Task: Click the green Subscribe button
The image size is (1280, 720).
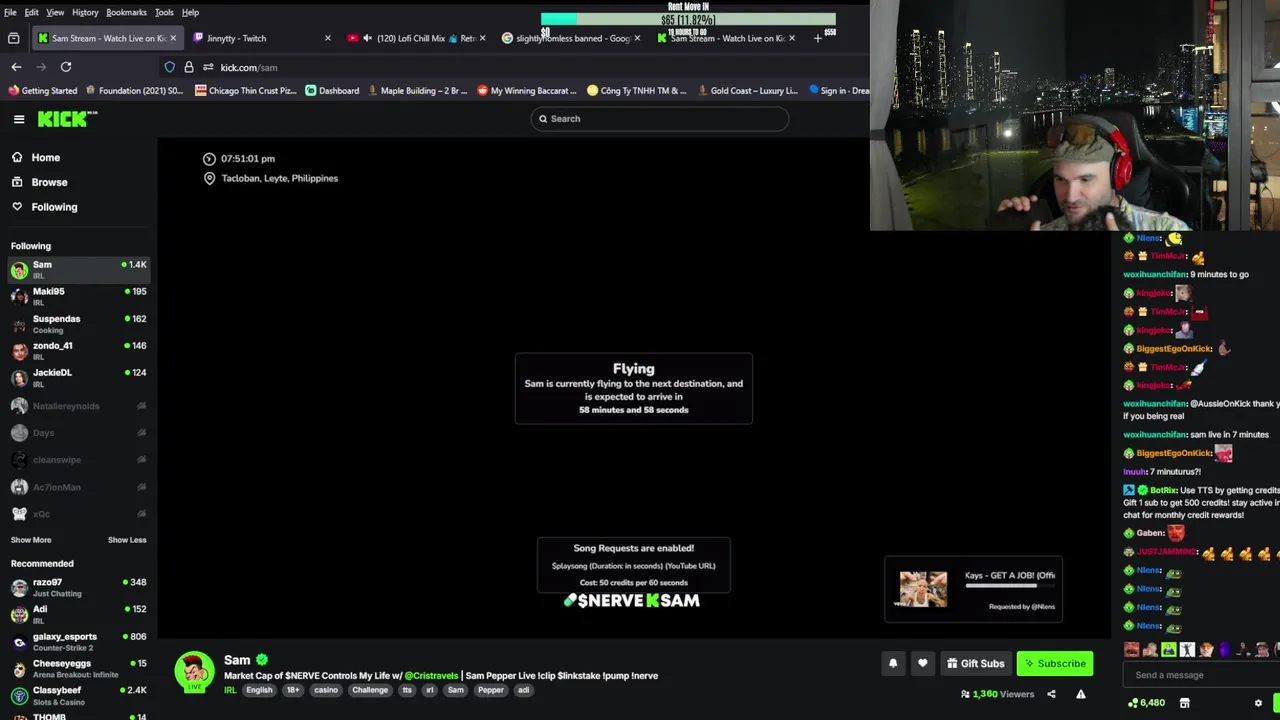Action: pos(1054,663)
